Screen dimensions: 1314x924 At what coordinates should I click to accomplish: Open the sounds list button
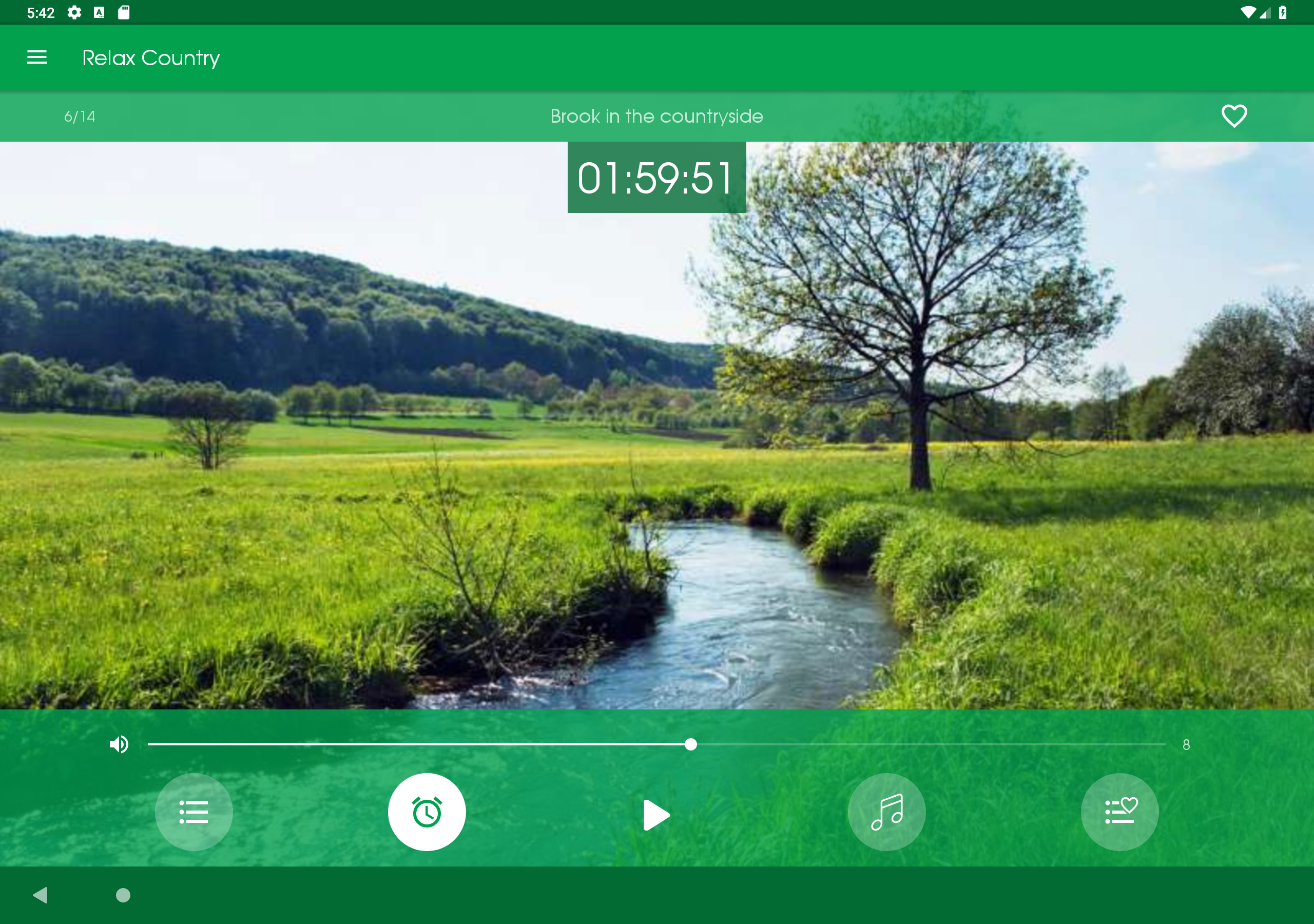(194, 812)
